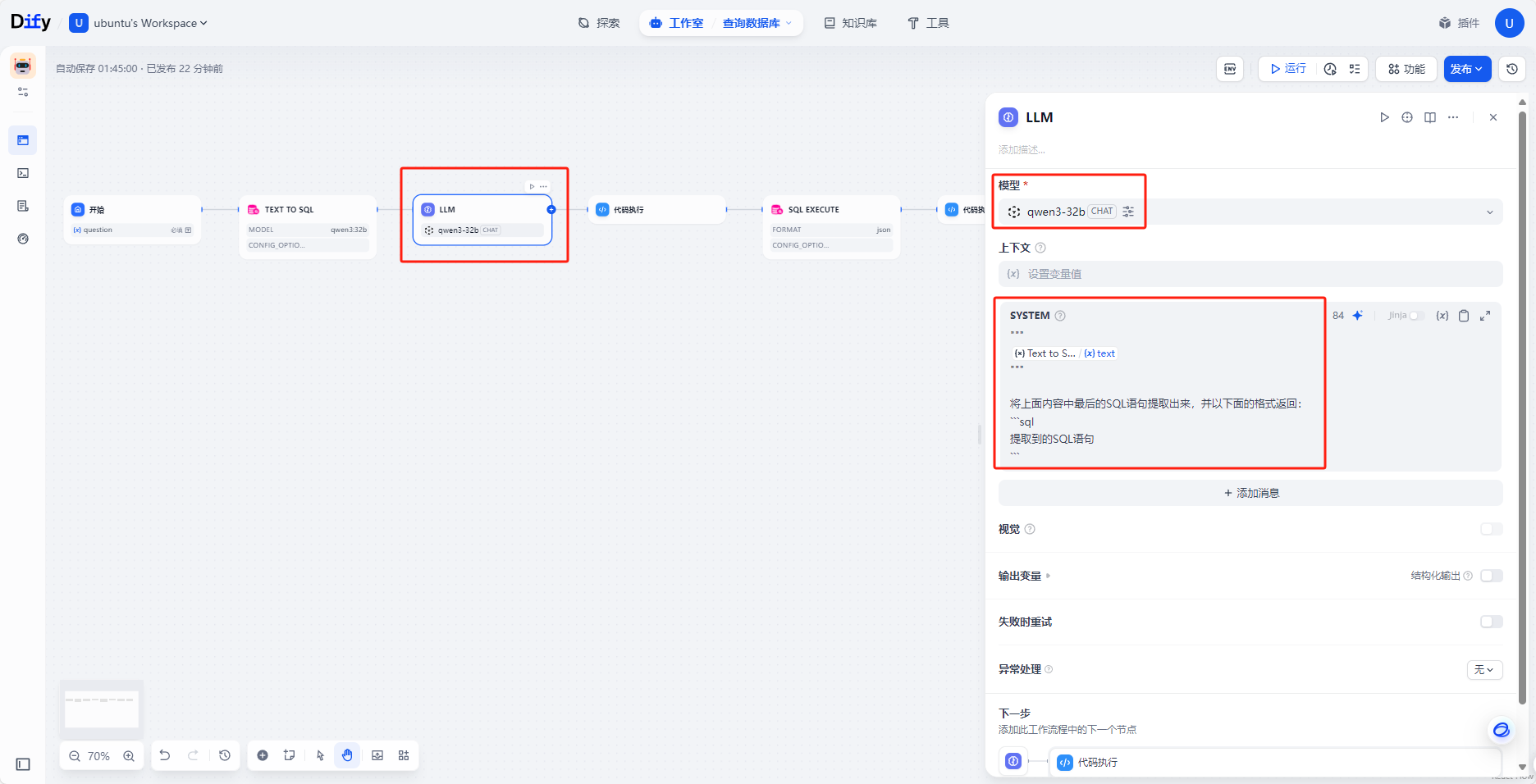Open the 查询数据库 app switcher dropdown
This screenshot has height=784, width=1536.
(x=757, y=23)
